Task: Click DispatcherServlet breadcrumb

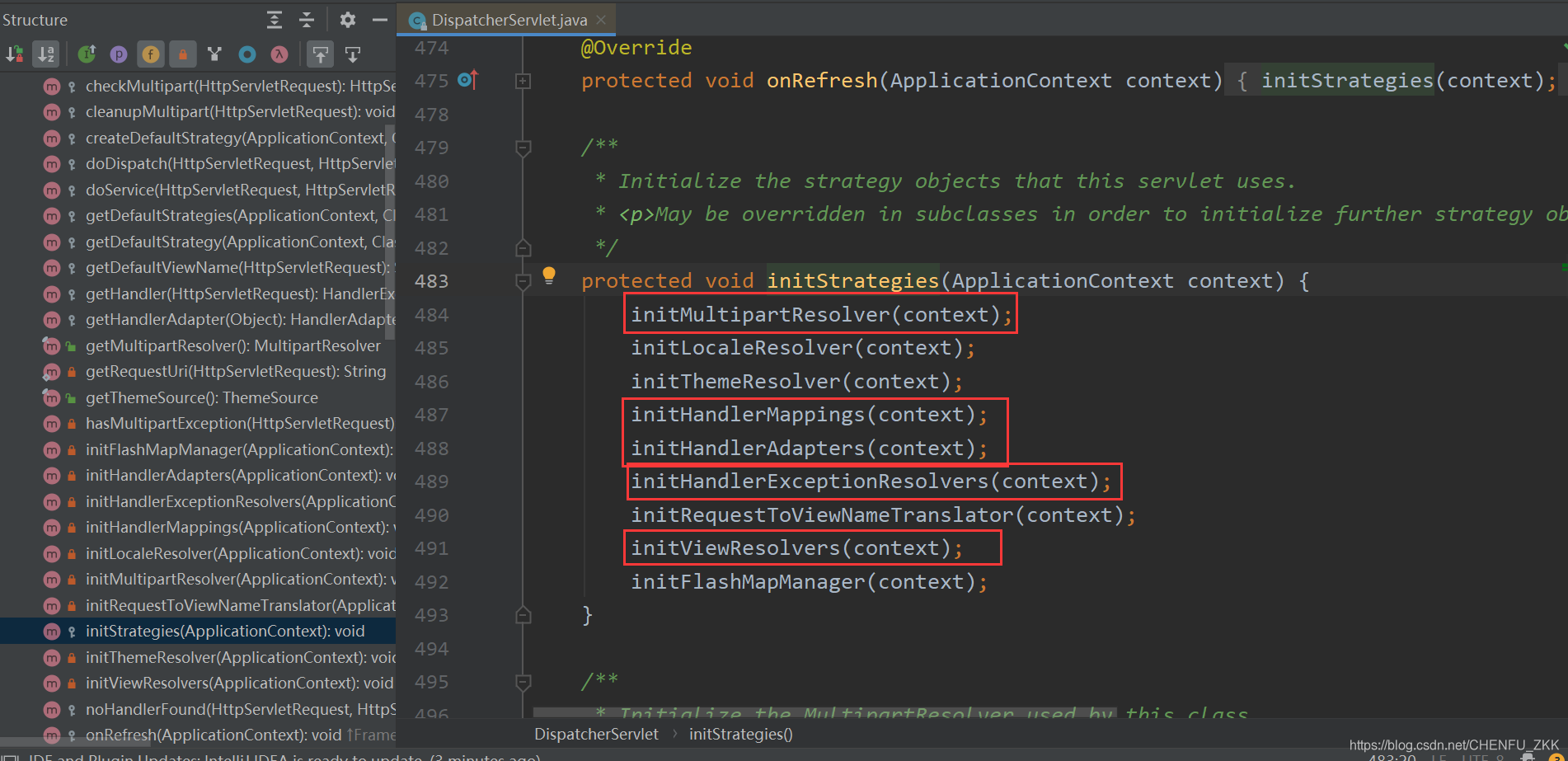Action: pos(596,734)
